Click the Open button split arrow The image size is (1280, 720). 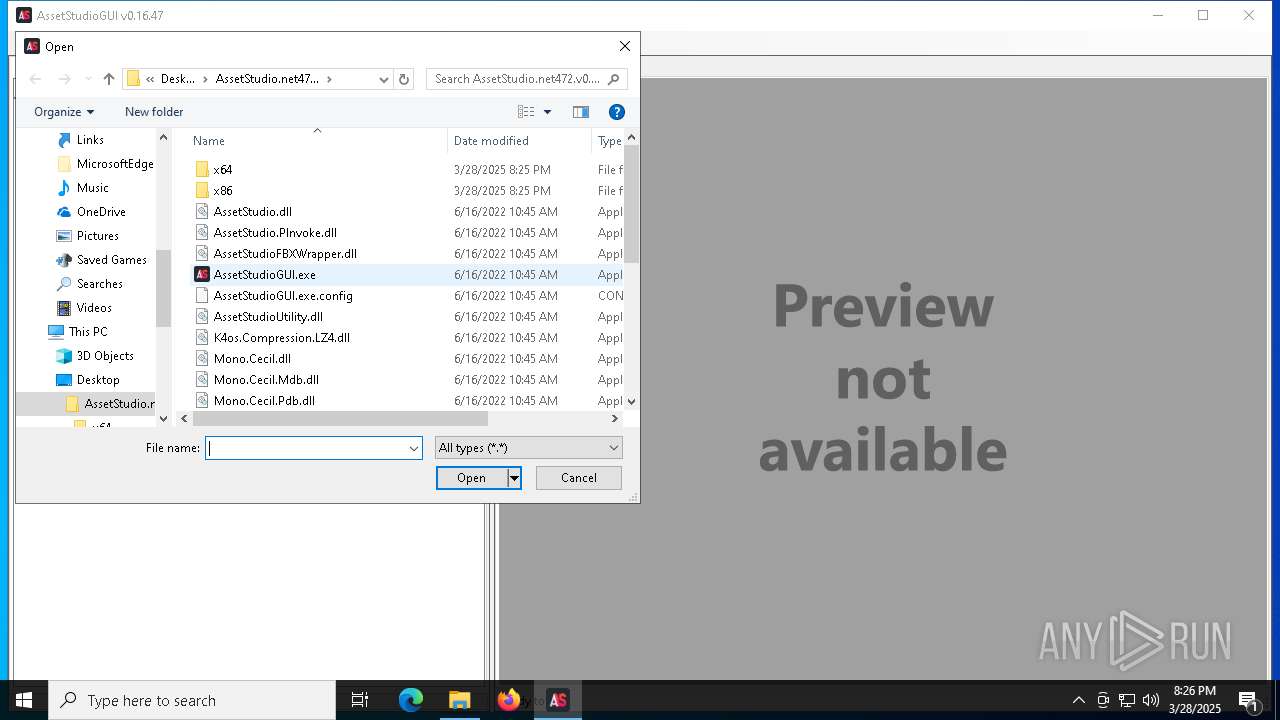(x=514, y=478)
